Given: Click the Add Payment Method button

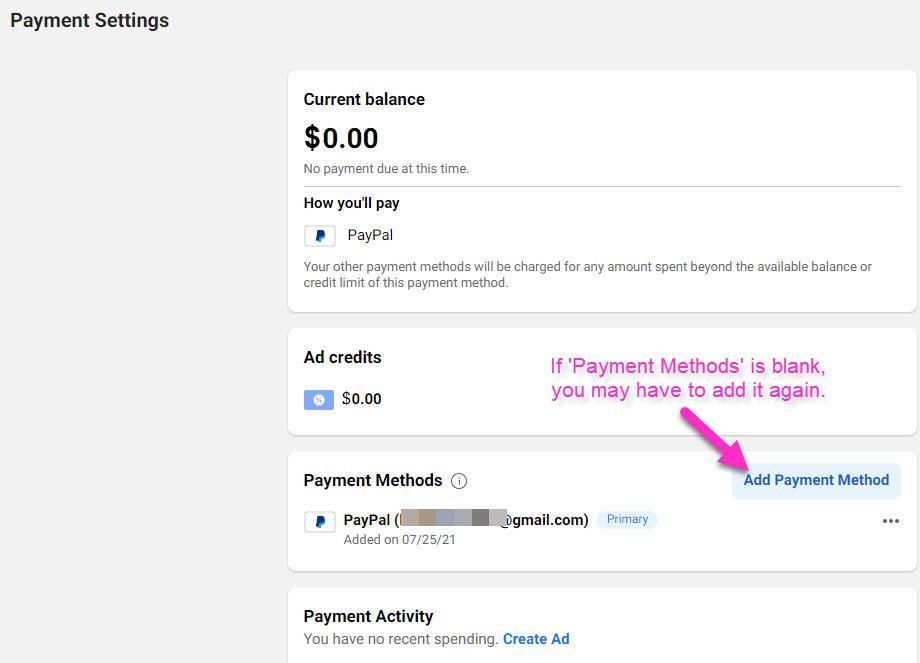Looking at the screenshot, I should point(815,480).
